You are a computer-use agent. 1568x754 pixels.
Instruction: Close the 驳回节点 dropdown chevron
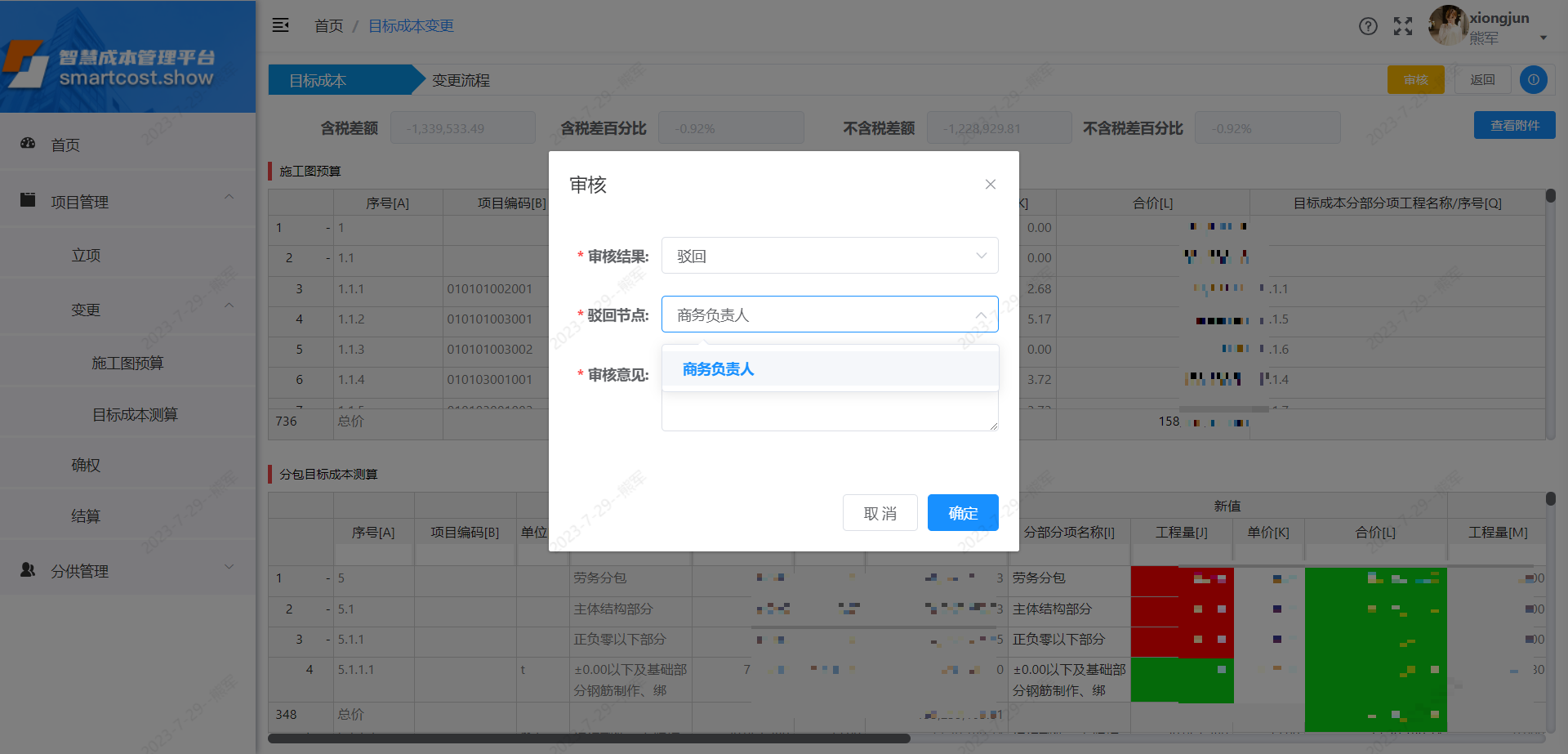click(x=981, y=314)
